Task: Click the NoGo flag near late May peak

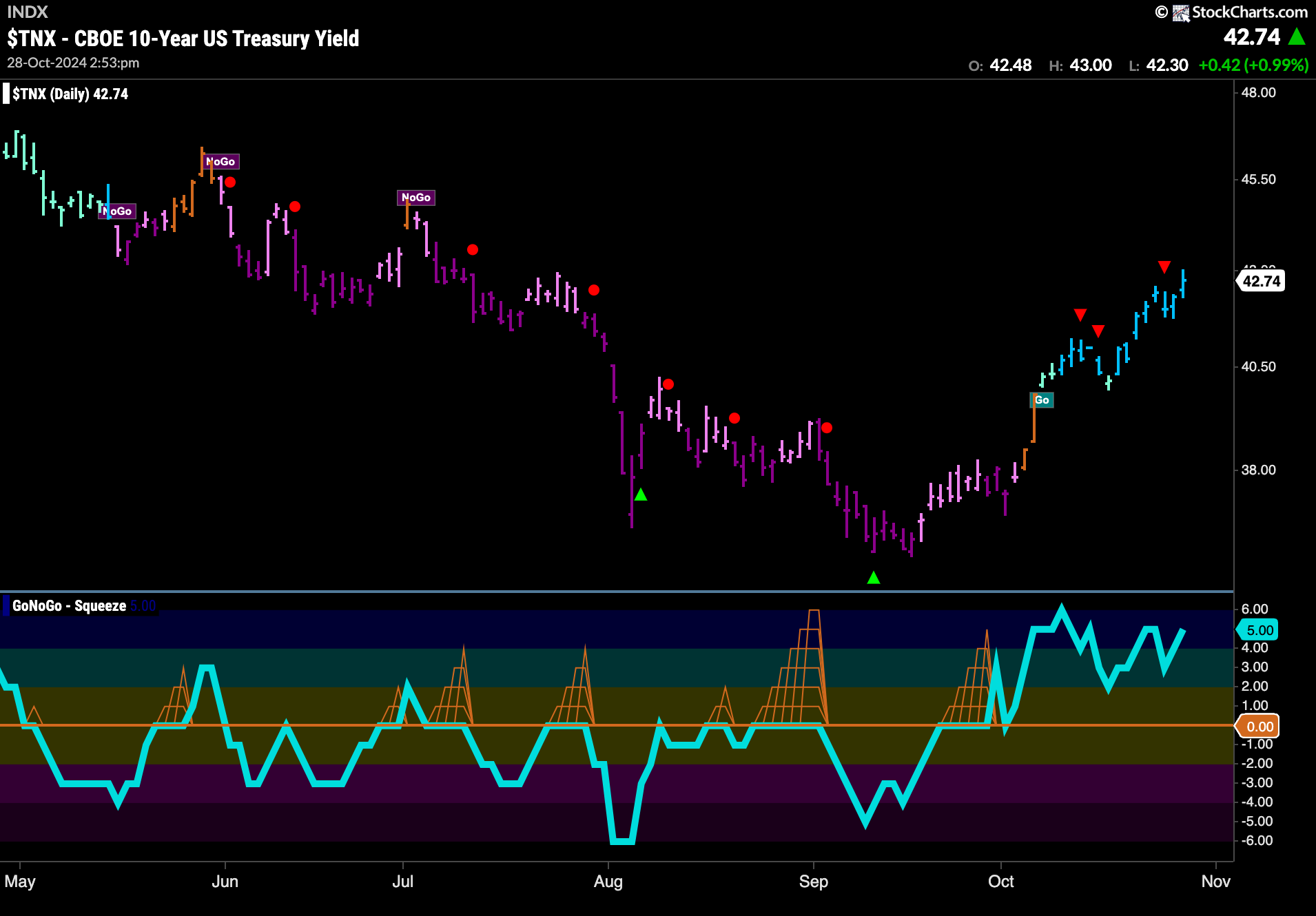Action: tap(221, 162)
